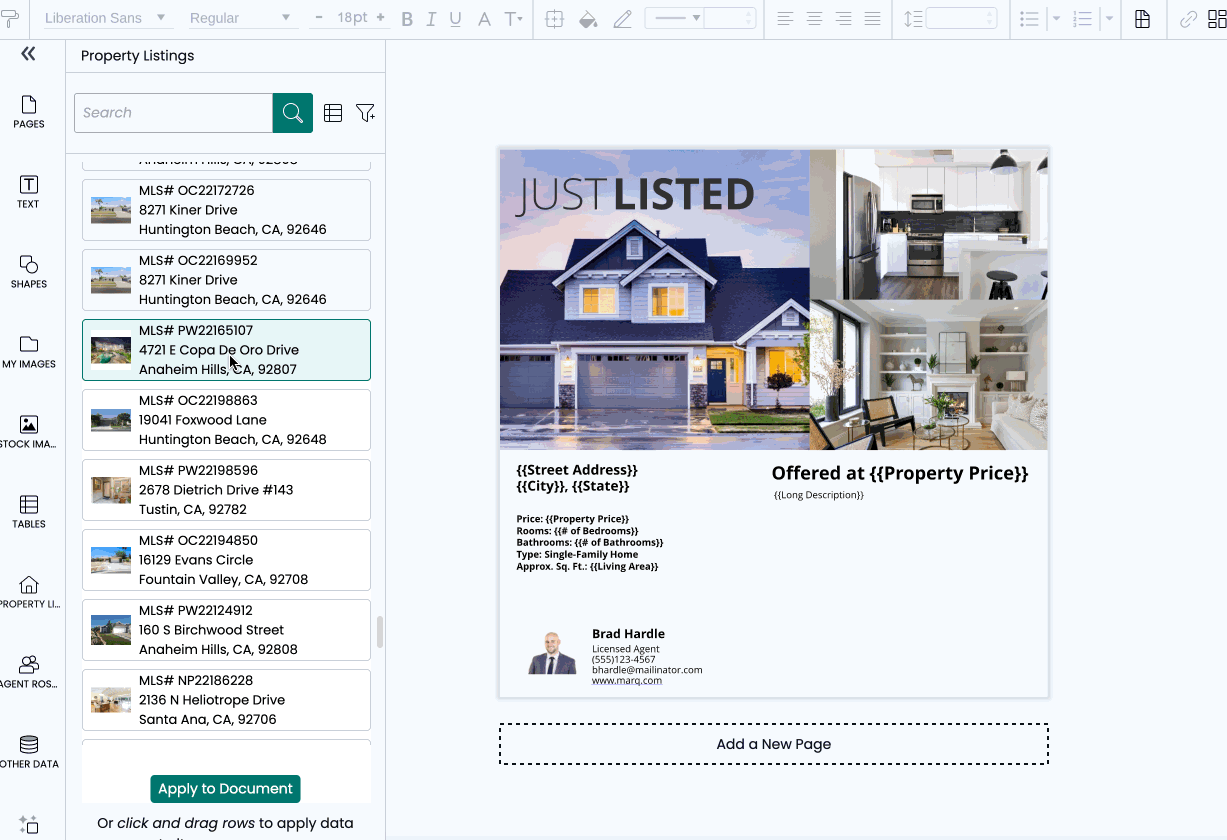
Task: Open the fill color bucket
Action: (588, 19)
